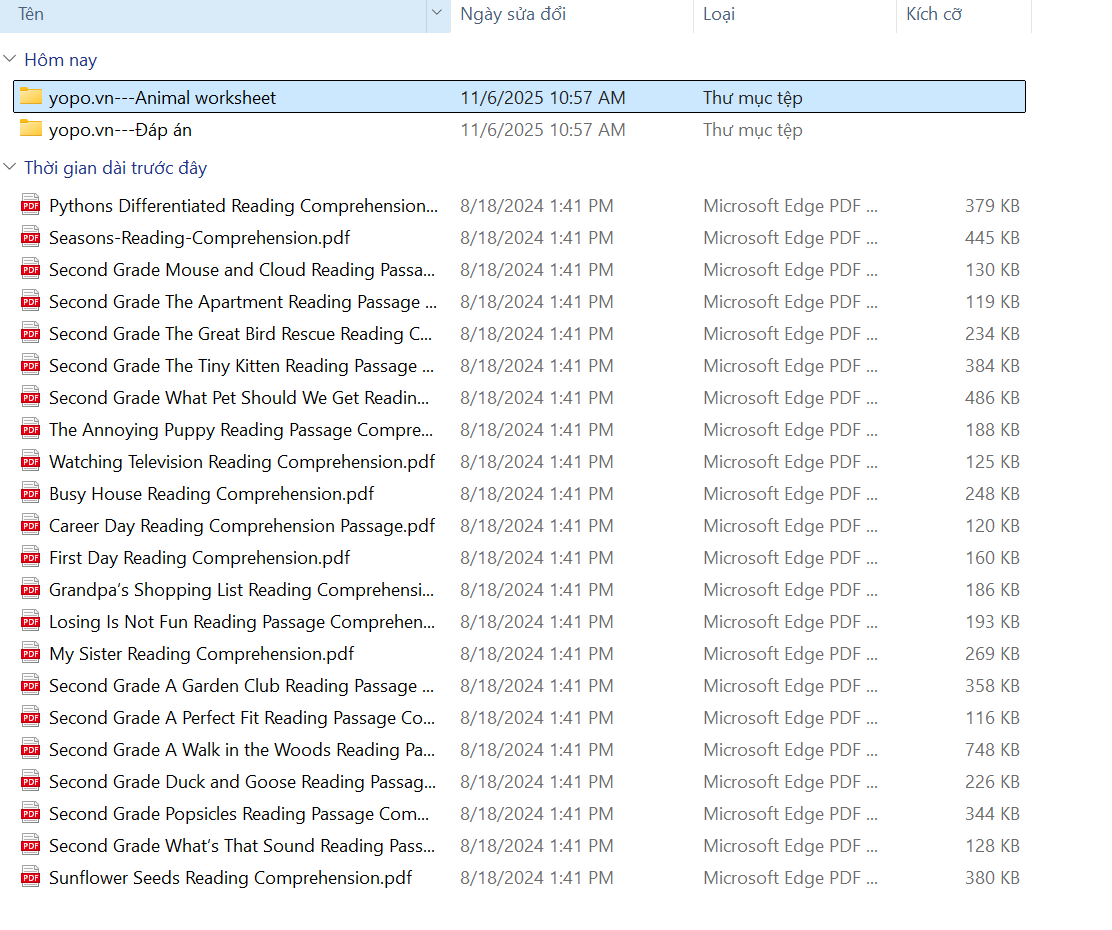This screenshot has width=1112, height=930.
Task: Select Watching Television Reading Comprehension.pdf
Action: click(x=242, y=462)
